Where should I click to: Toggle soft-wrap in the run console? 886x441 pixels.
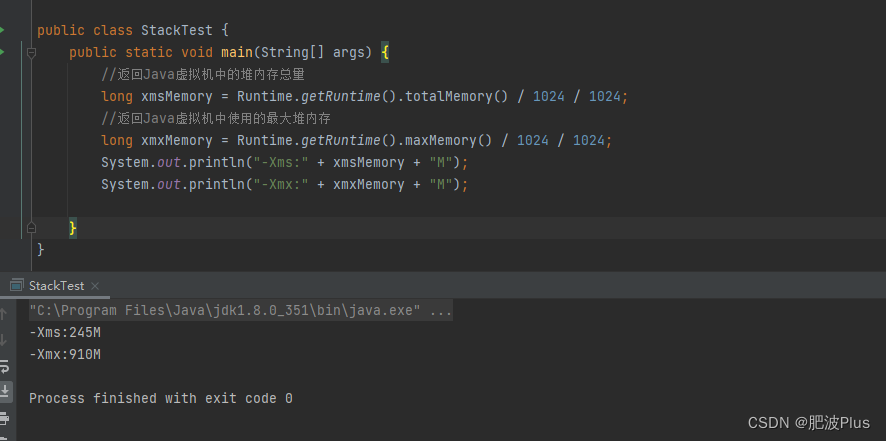point(4,366)
